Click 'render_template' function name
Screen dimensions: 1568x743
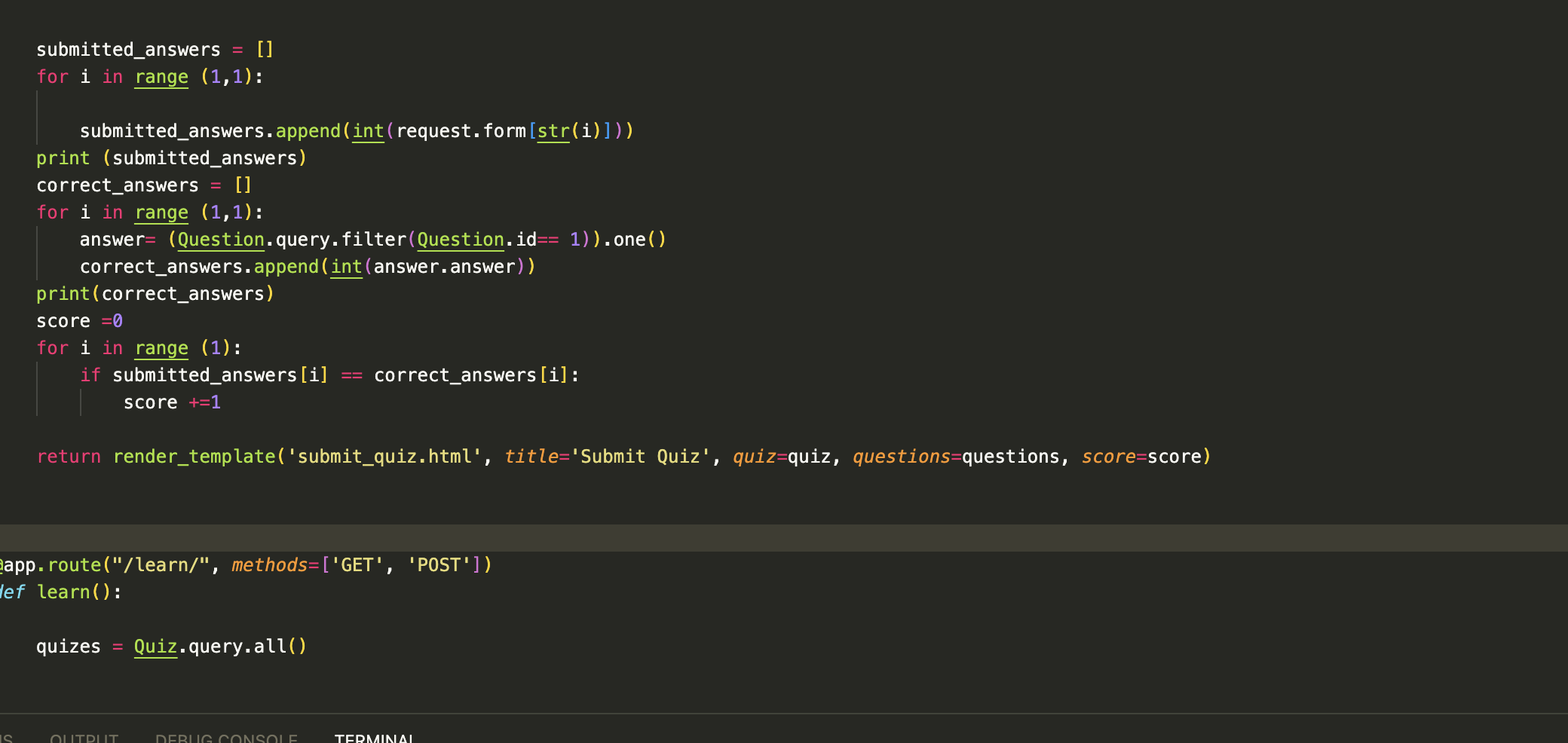[194, 457]
